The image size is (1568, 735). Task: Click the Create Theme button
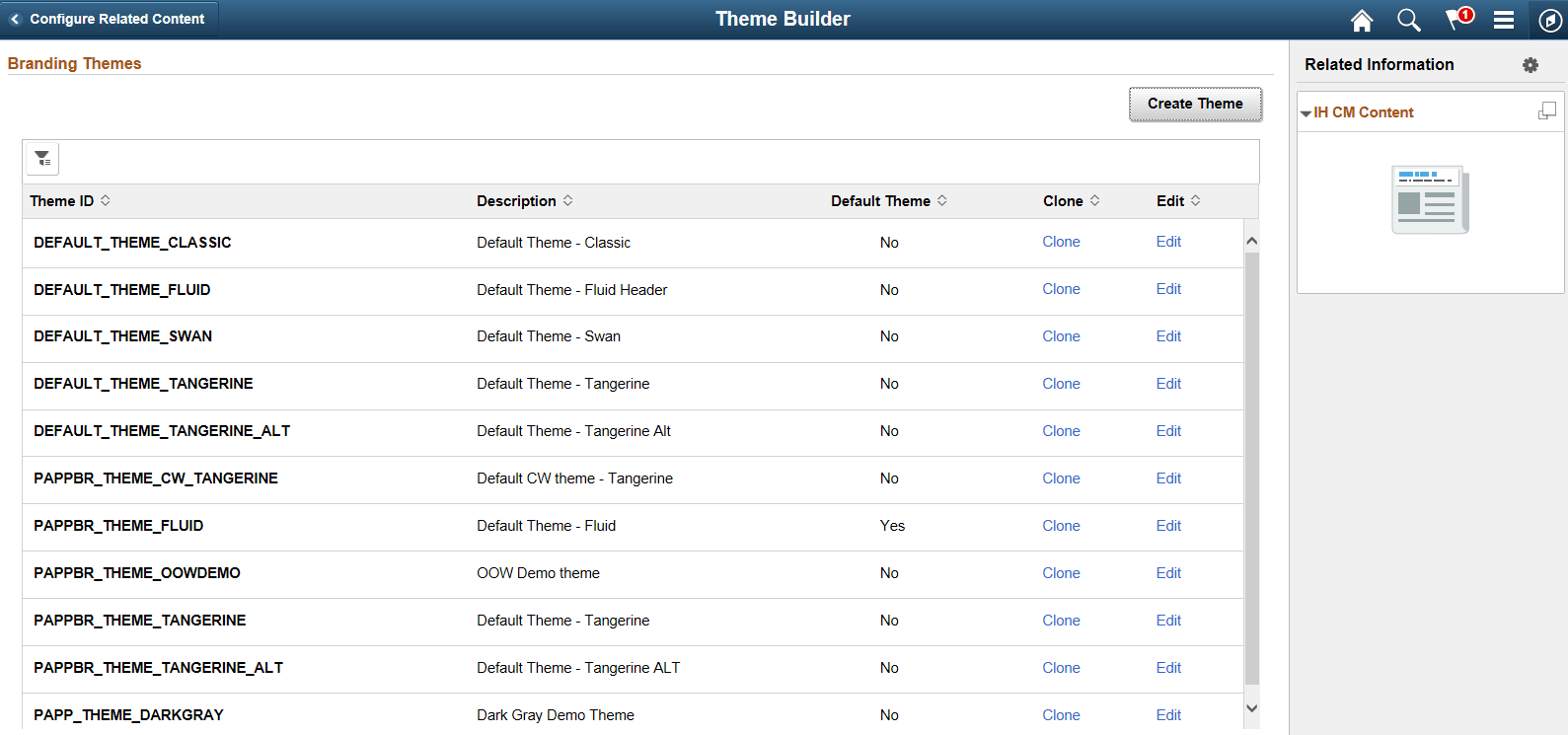(1195, 104)
